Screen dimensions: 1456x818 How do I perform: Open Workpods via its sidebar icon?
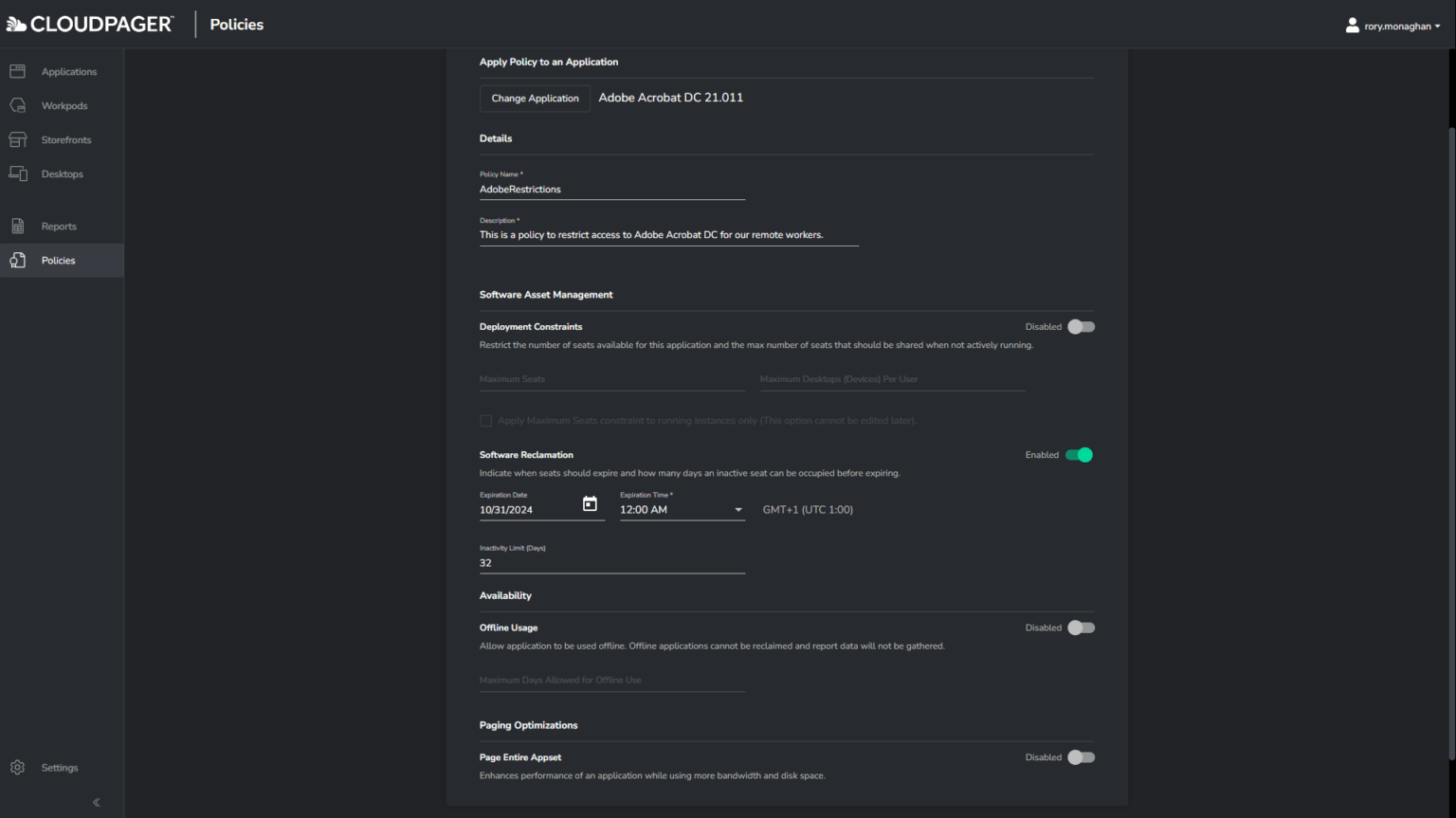(17, 106)
